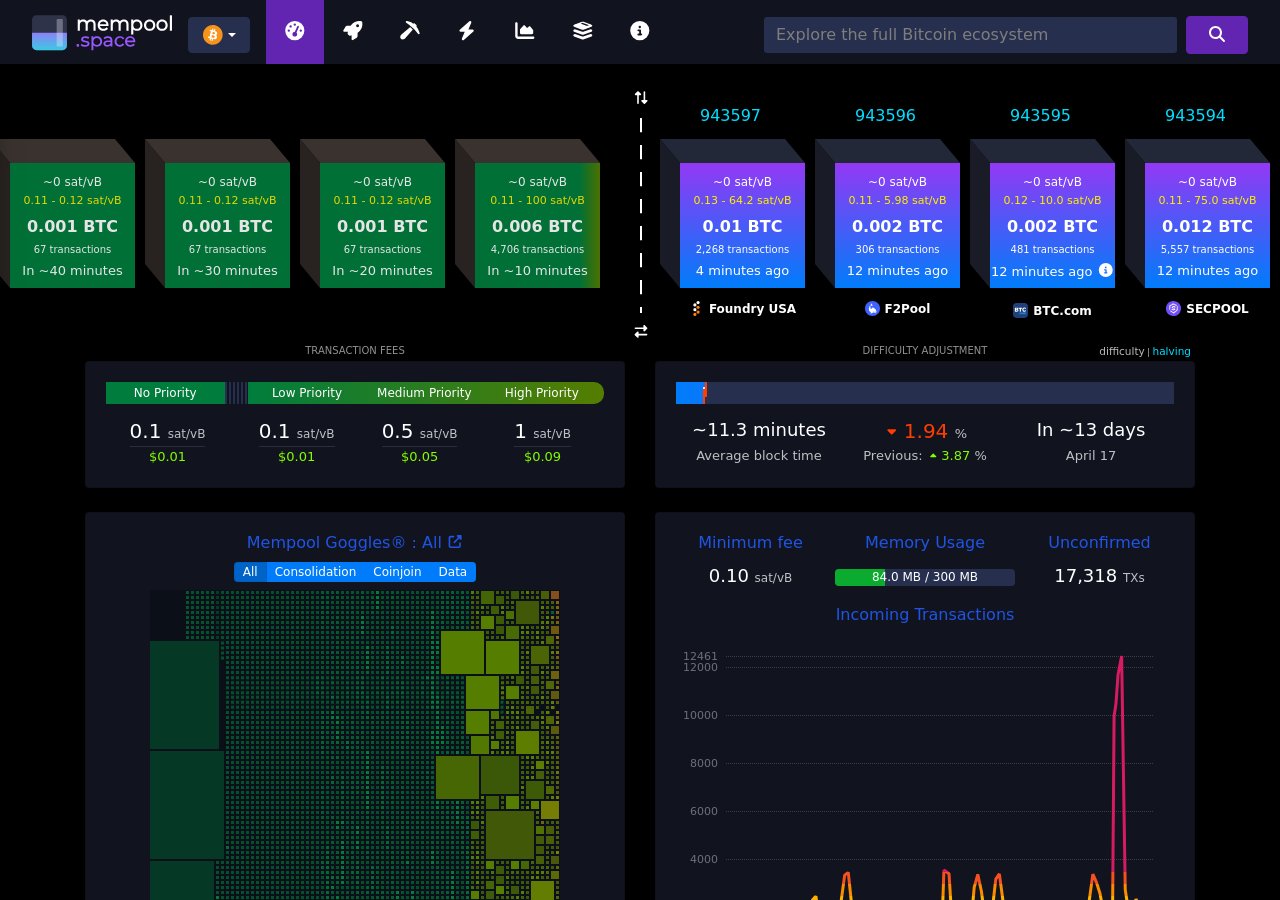The image size is (1280, 900).
Task: Open block 943597 mined by Foundry USA
Action: tap(742, 225)
